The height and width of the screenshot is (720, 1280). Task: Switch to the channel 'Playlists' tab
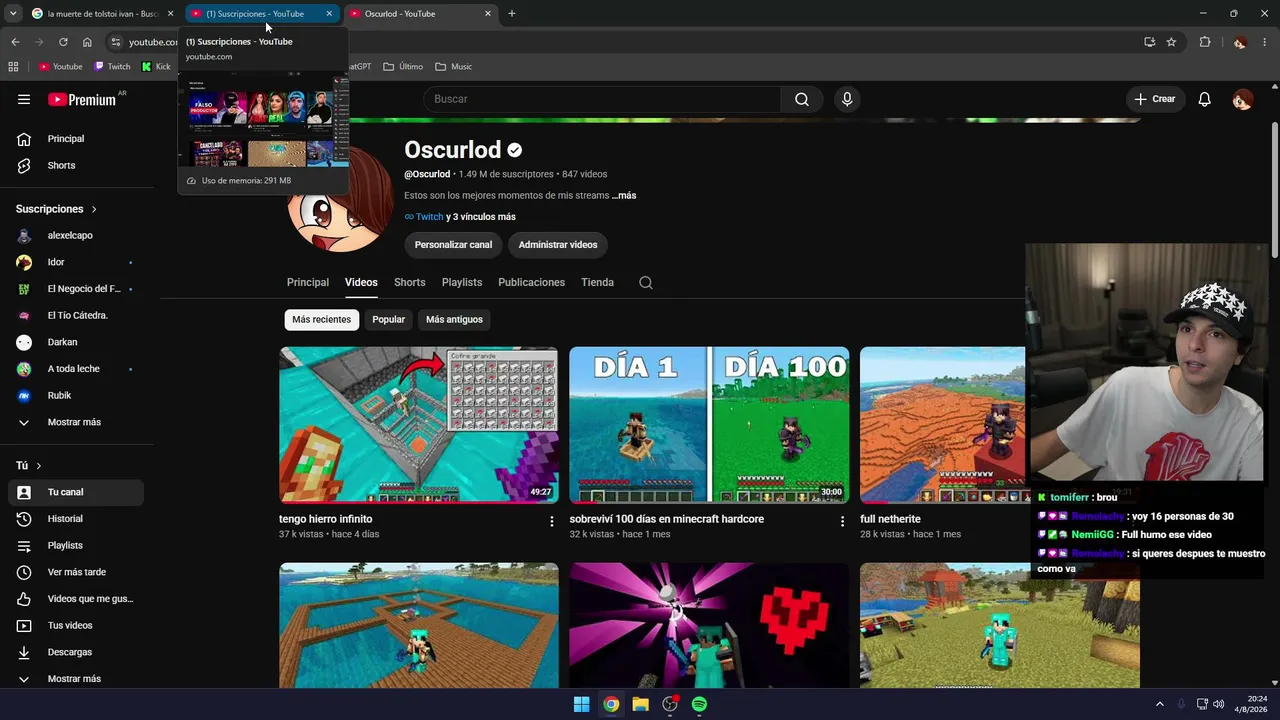[x=462, y=283]
